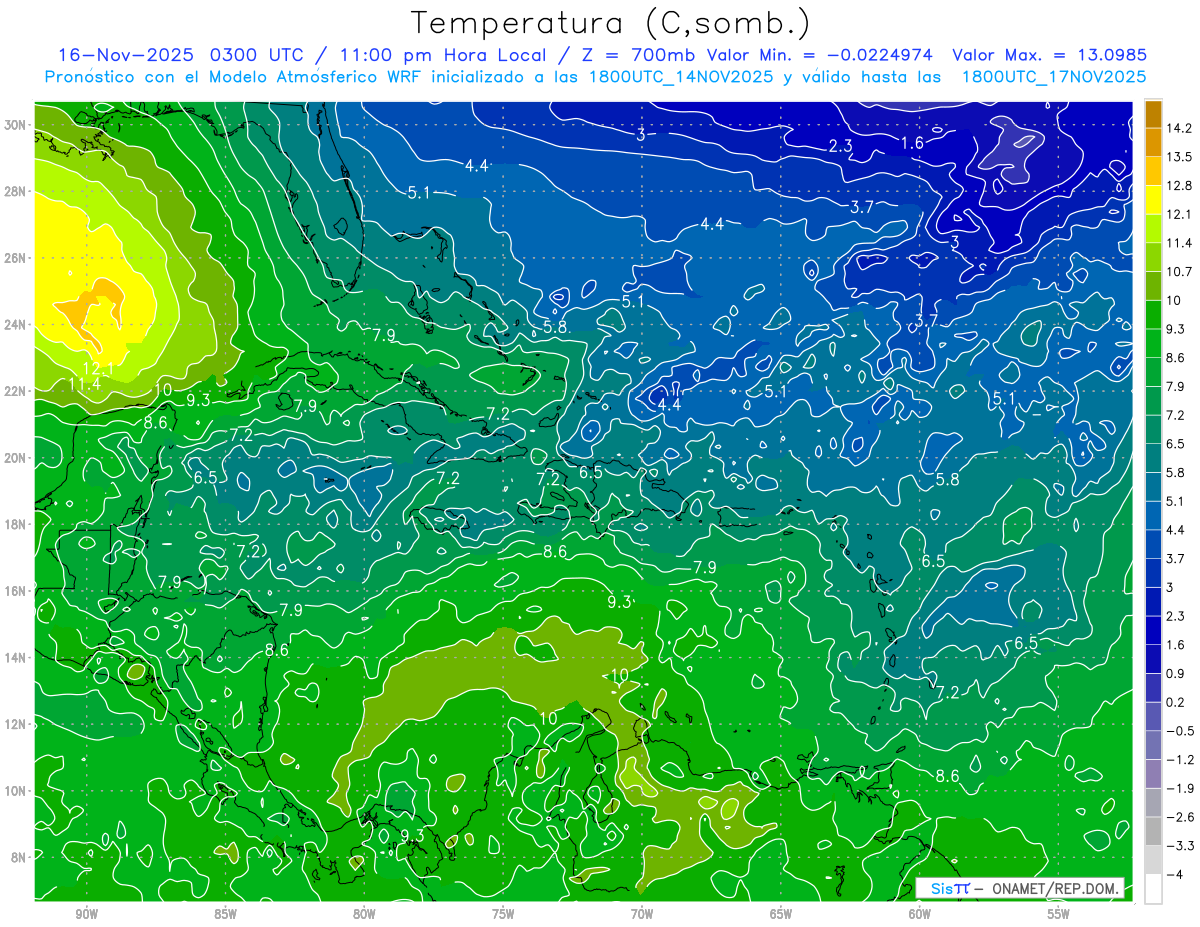The height and width of the screenshot is (927, 1200).
Task: Click the 1.6 contour label on the map
Action: click(x=912, y=143)
